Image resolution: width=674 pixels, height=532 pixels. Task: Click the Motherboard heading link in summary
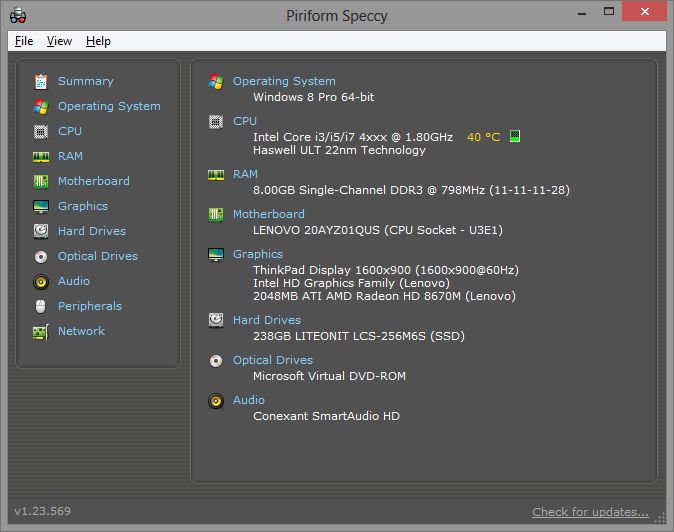point(269,214)
